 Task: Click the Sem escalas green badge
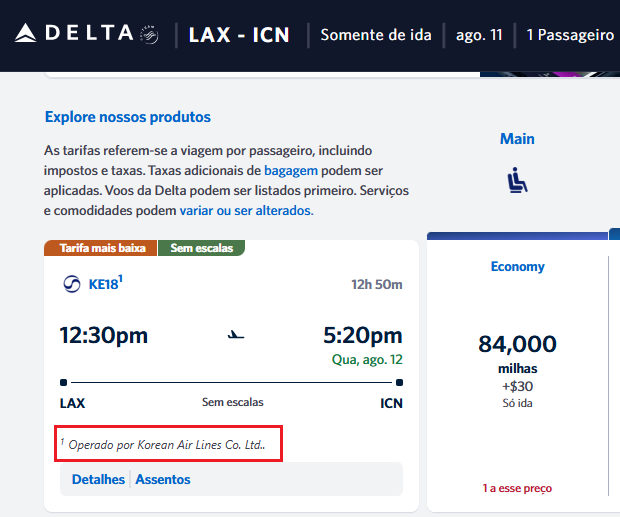pyautogui.click(x=202, y=248)
